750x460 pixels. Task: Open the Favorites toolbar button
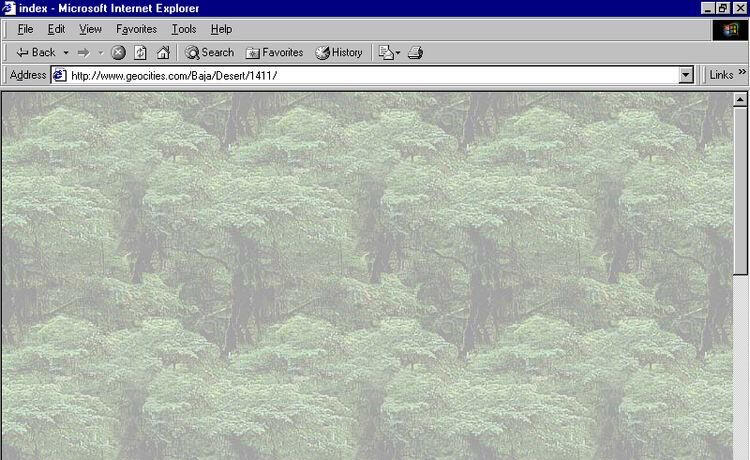[x=275, y=53]
